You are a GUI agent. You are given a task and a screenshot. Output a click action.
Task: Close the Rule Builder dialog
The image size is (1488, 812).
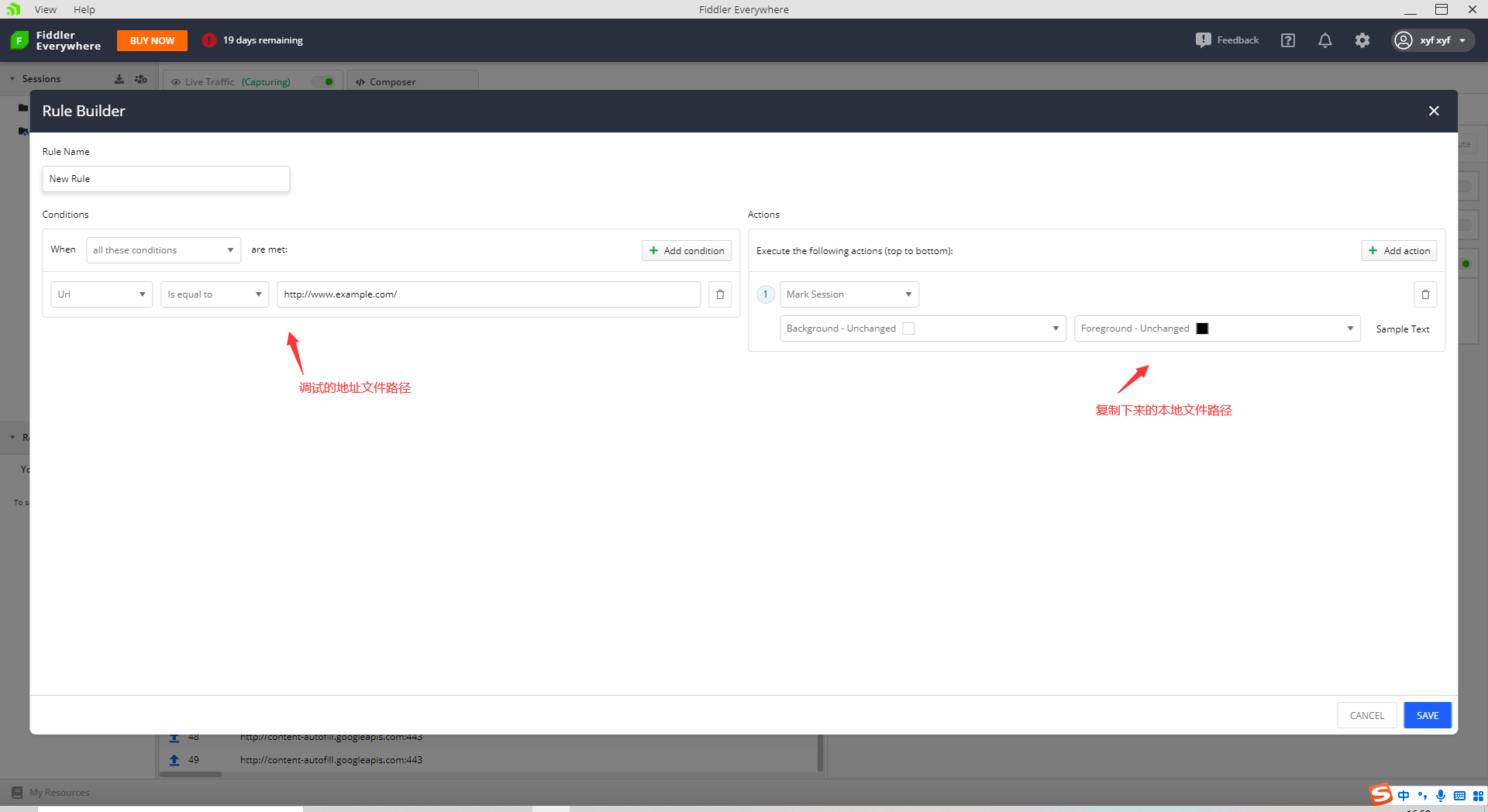tap(1434, 111)
